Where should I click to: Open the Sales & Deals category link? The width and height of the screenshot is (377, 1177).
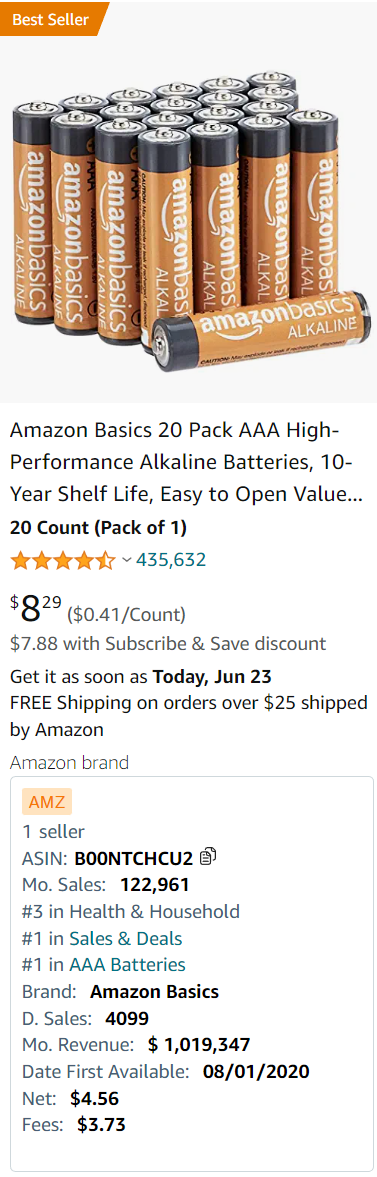[126, 938]
